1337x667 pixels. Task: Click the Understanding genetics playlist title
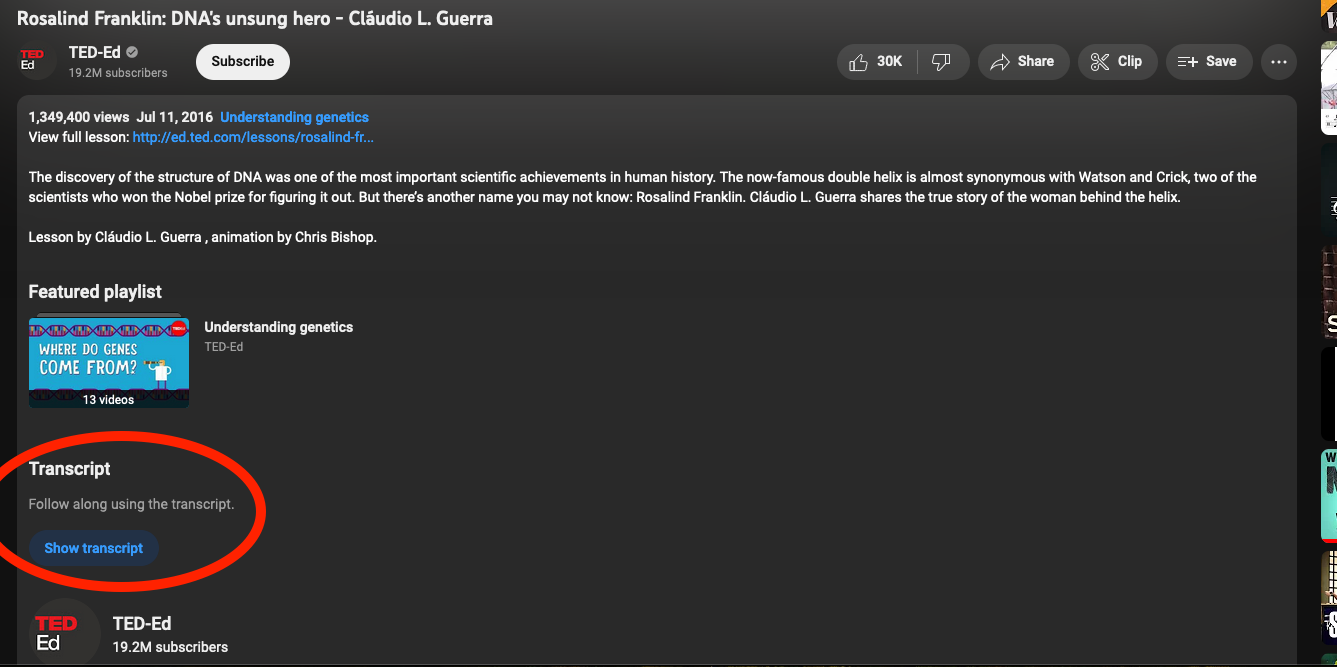(278, 327)
